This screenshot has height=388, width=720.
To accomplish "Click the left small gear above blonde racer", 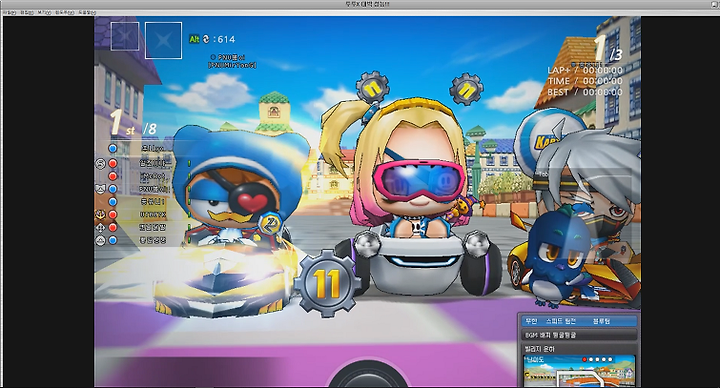I will click(x=372, y=87).
